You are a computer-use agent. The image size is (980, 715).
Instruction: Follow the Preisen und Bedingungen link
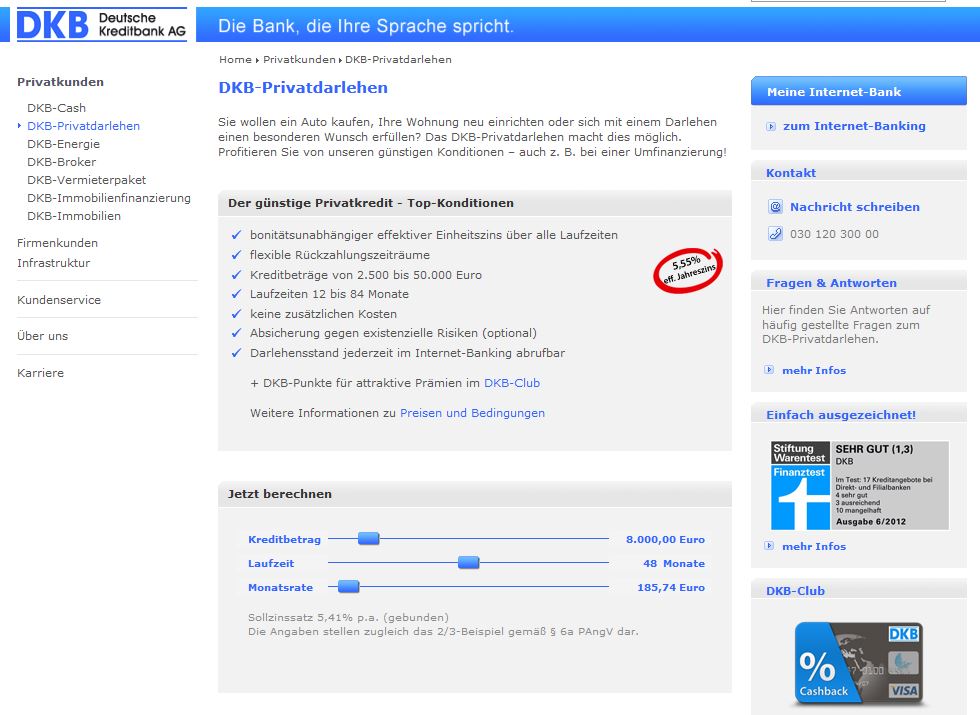pos(472,413)
